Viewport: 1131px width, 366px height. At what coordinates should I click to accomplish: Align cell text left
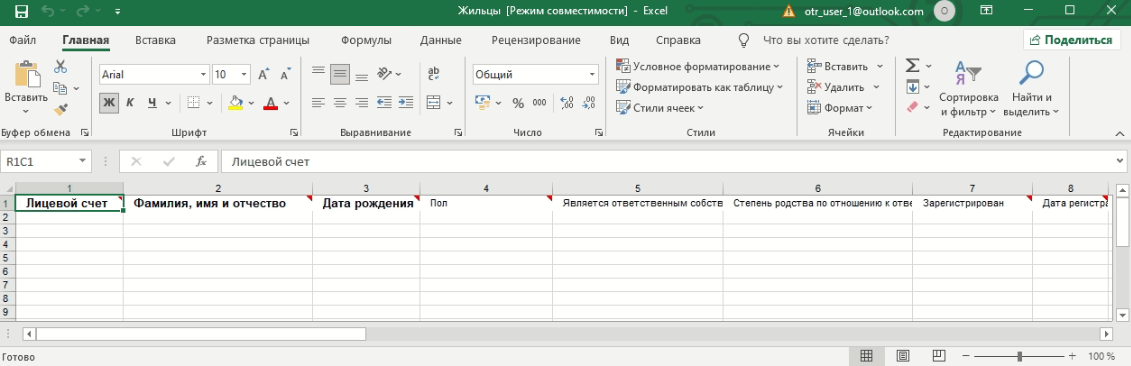[318, 103]
